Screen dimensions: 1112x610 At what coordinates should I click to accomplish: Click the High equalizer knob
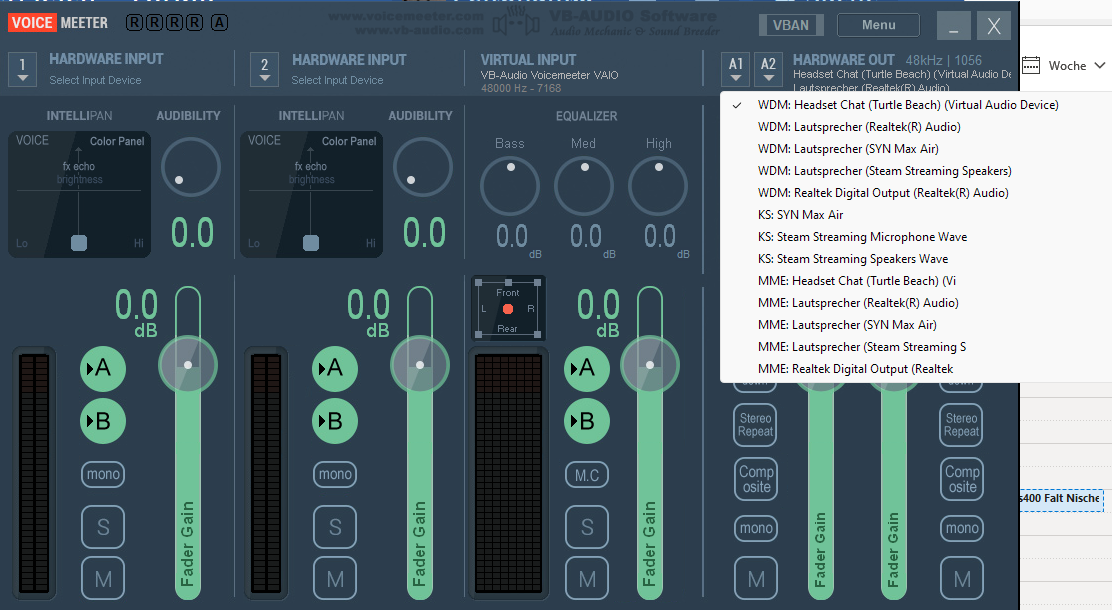[658, 186]
